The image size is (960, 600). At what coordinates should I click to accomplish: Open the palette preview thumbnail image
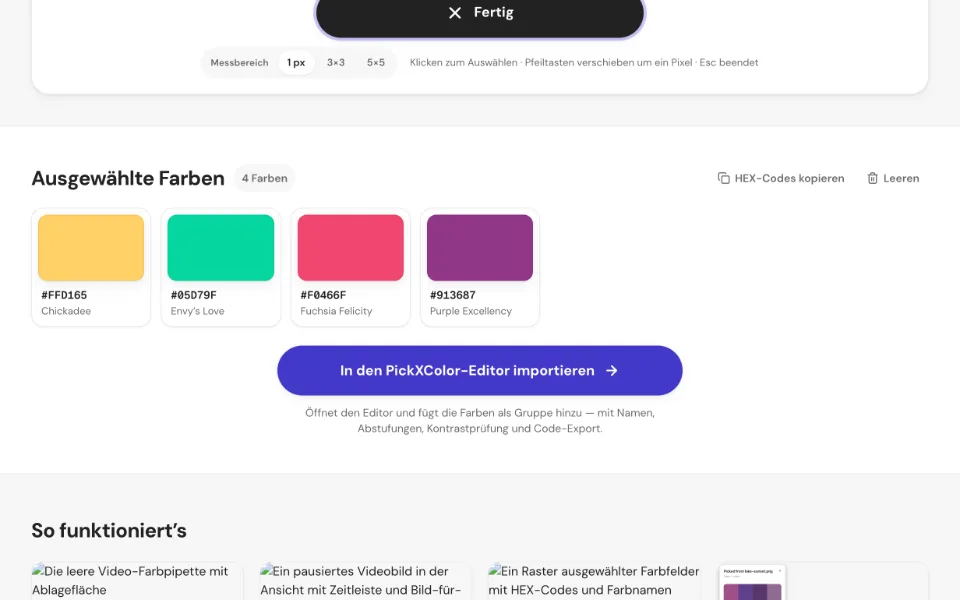click(752, 583)
